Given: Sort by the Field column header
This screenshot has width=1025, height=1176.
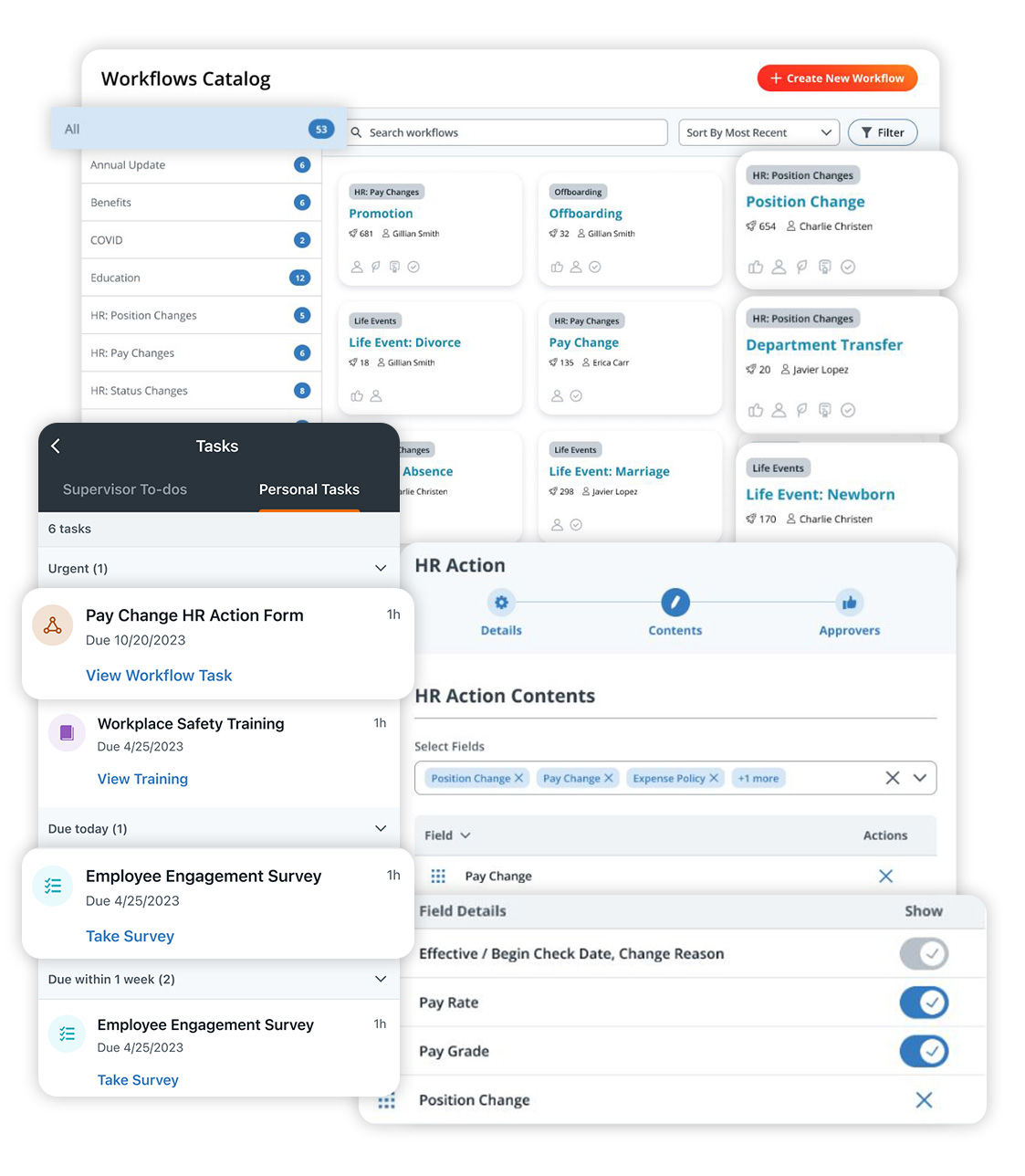Looking at the screenshot, I should coord(447,835).
